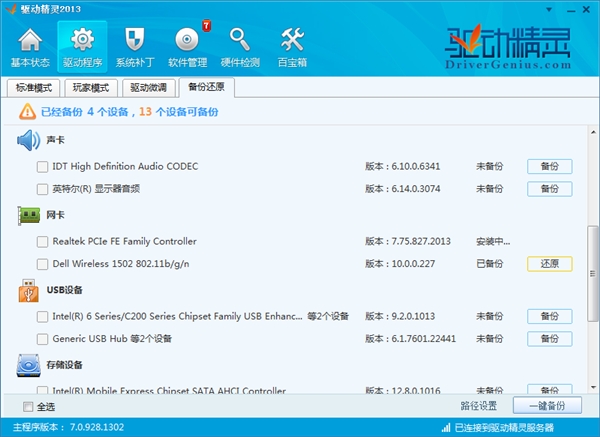
Task: Check Dell Wireless 1502 checkbox
Action: click(x=42, y=264)
